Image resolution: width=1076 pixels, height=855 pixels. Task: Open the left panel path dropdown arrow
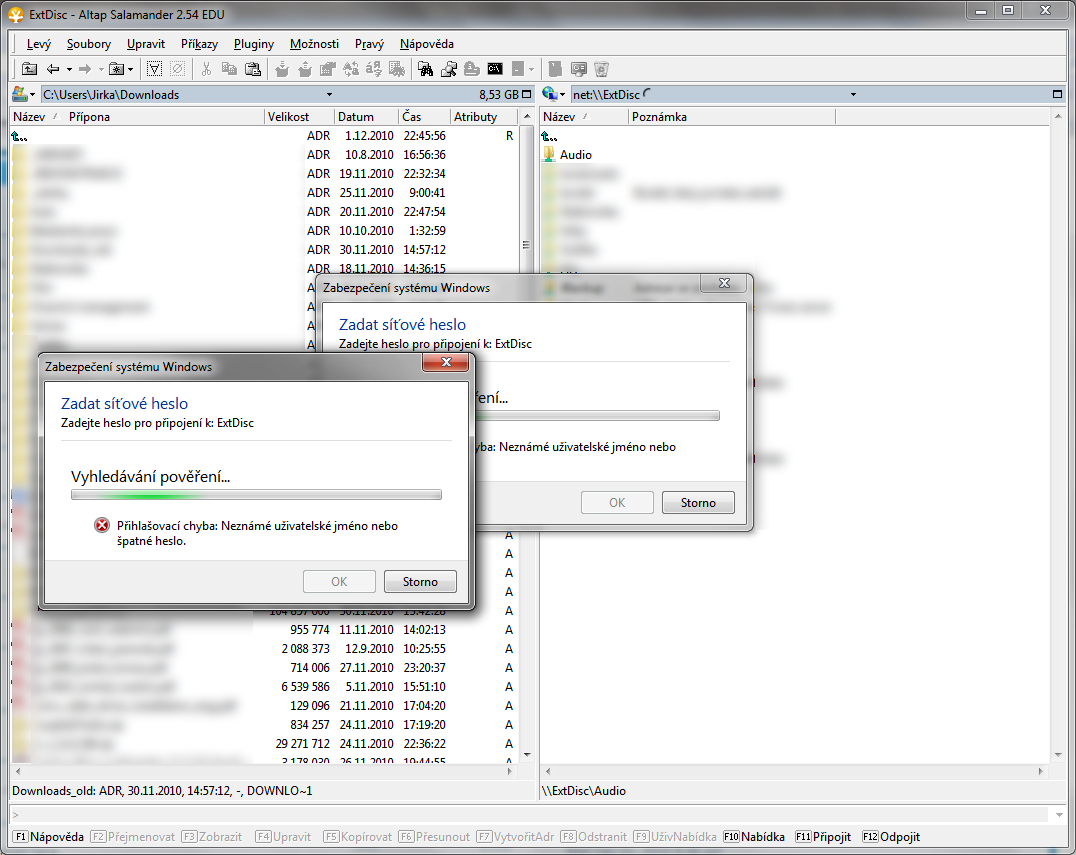point(33,94)
